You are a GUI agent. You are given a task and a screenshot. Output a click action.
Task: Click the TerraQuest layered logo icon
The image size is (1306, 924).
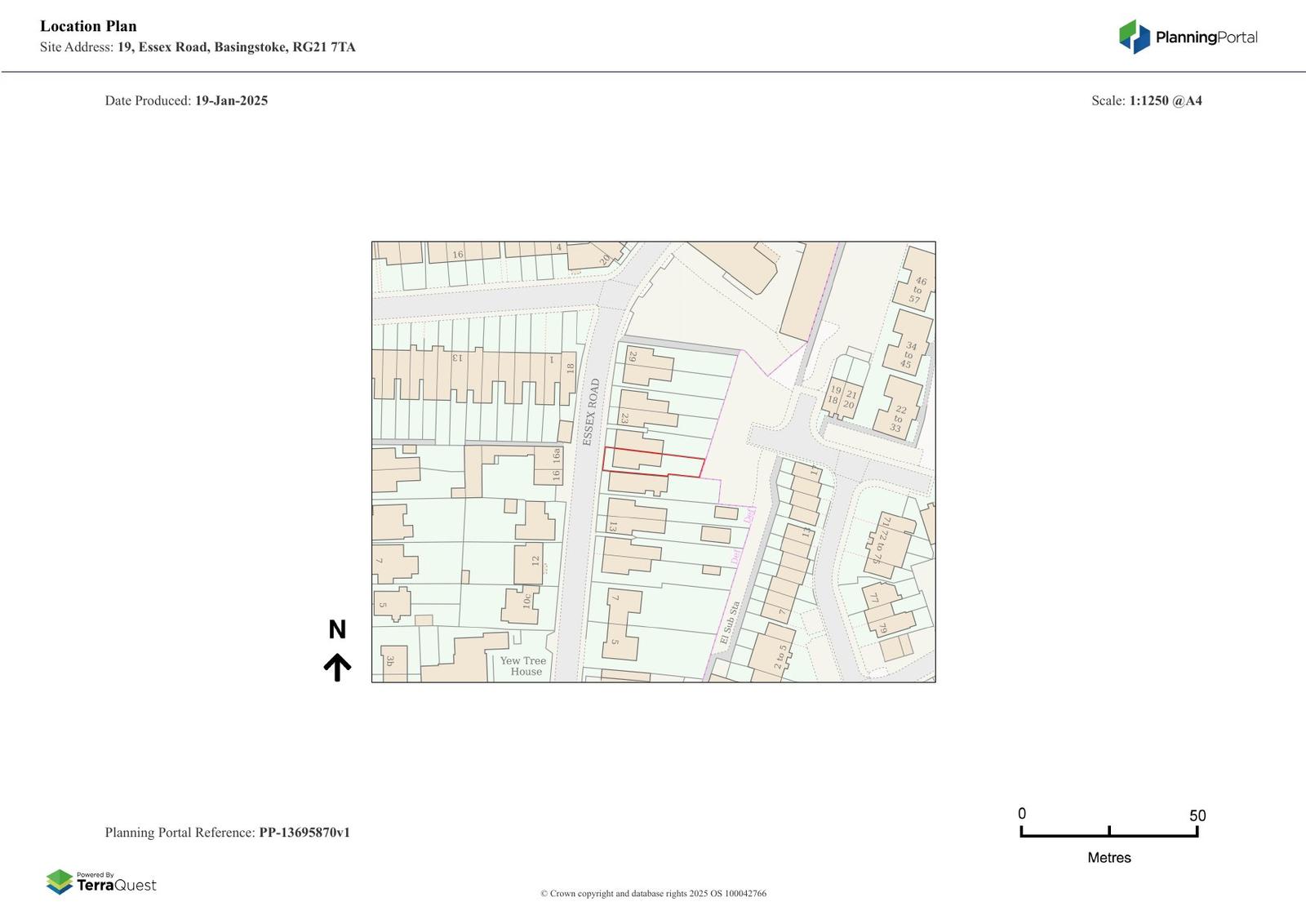[60, 882]
